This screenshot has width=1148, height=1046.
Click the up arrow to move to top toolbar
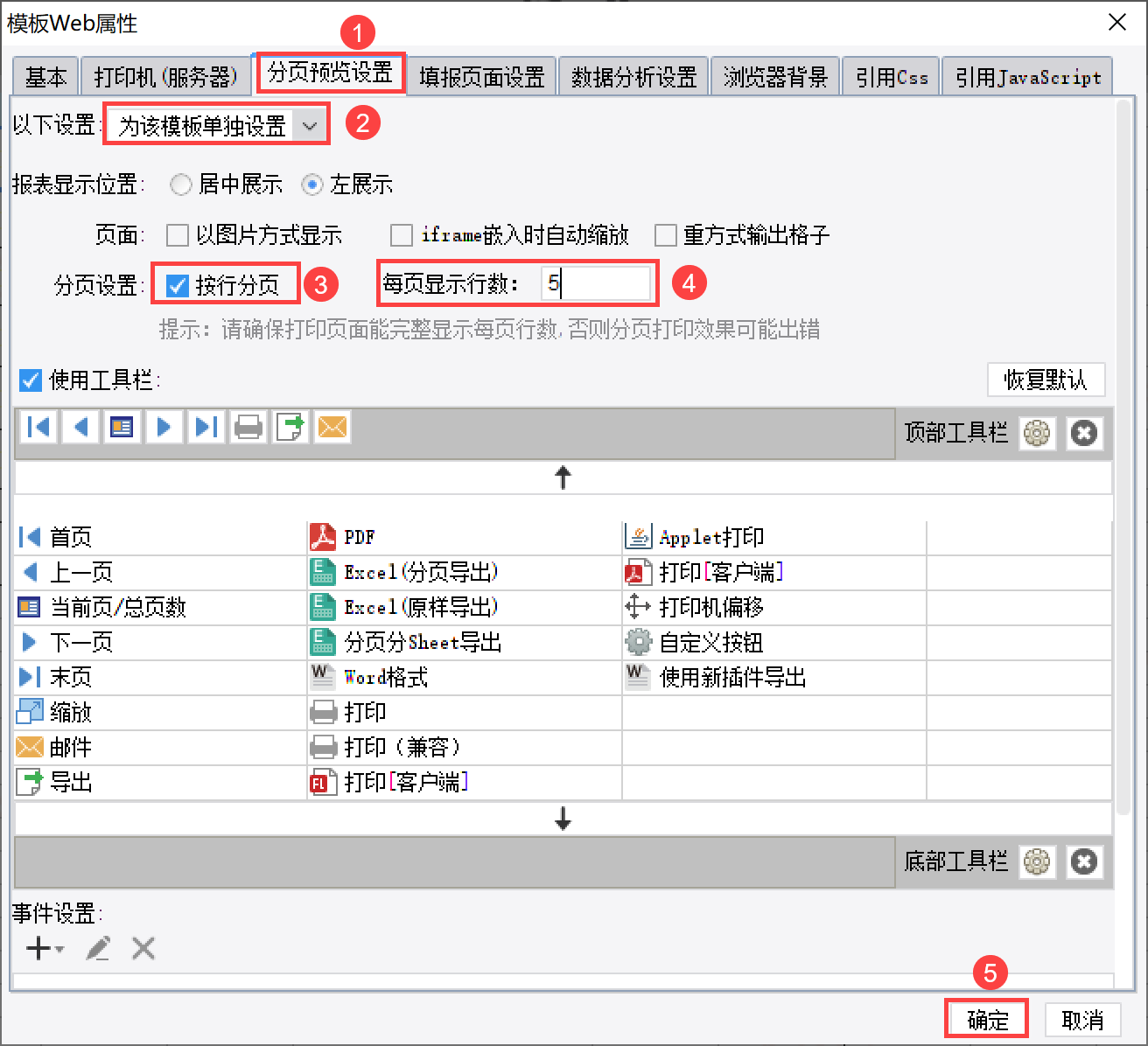pyautogui.click(x=563, y=478)
